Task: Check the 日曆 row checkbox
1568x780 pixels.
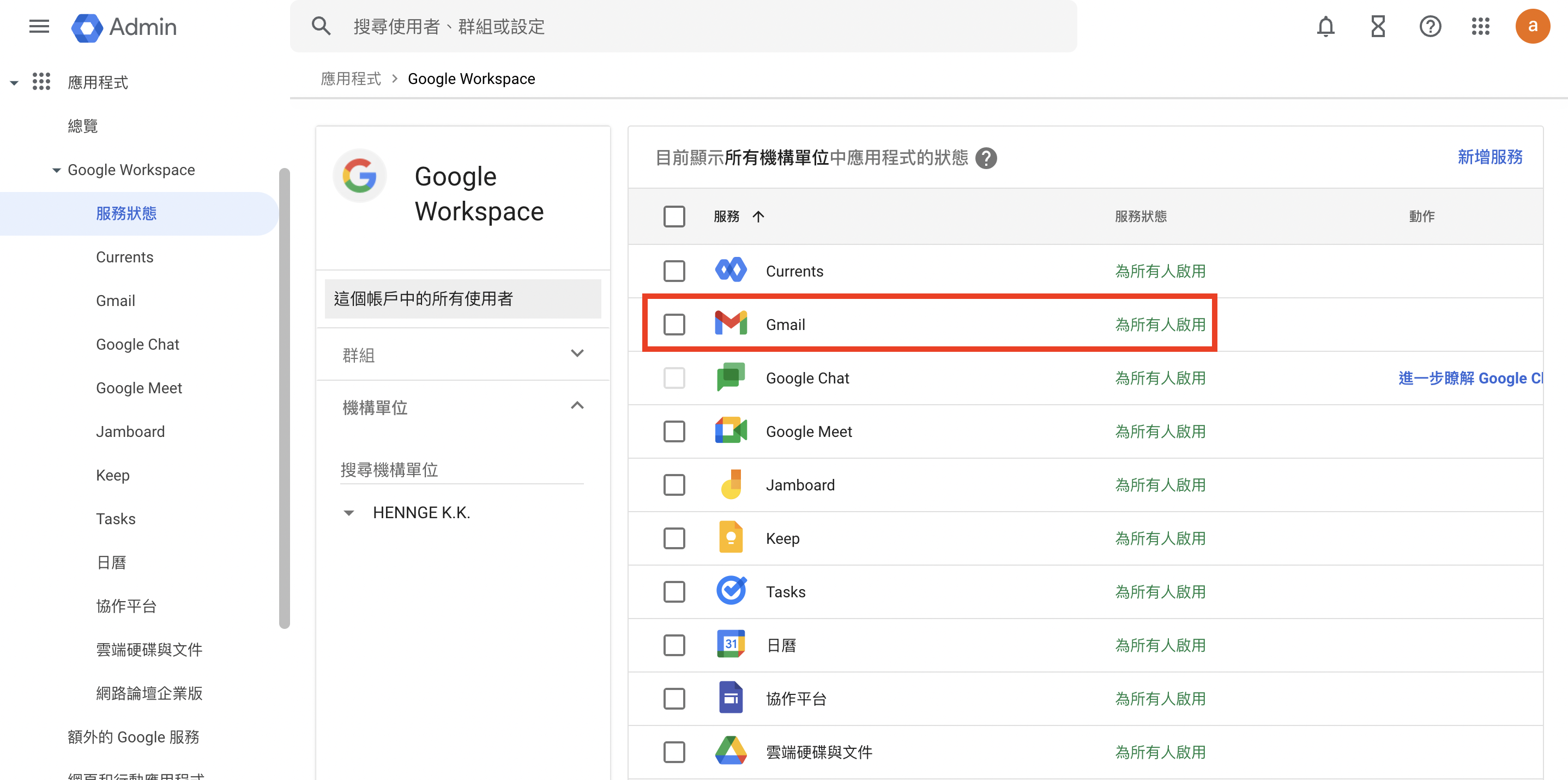Action: point(674,645)
